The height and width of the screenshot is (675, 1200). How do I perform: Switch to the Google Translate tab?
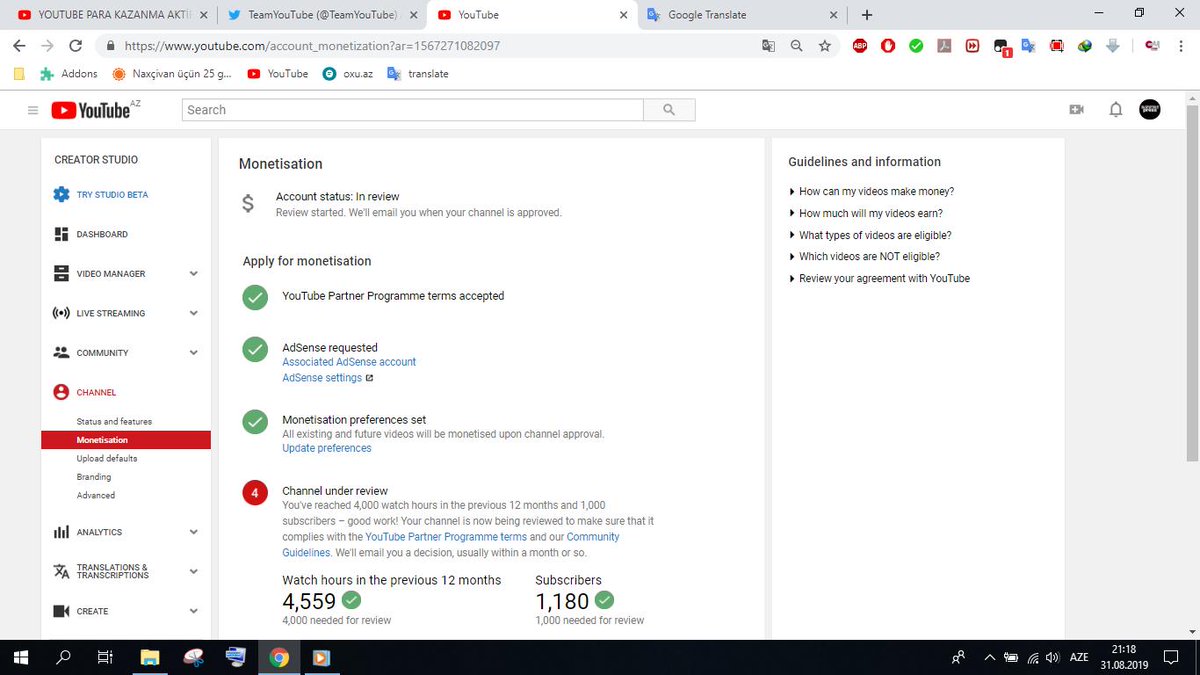coord(740,15)
